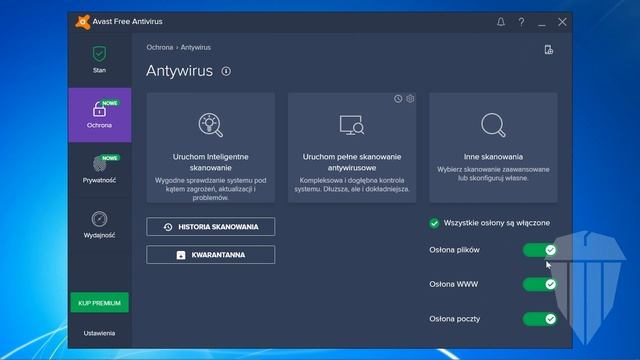Open the Prywatność sidebar section
Image resolution: width=640 pixels, height=360 pixels.
(x=100, y=170)
